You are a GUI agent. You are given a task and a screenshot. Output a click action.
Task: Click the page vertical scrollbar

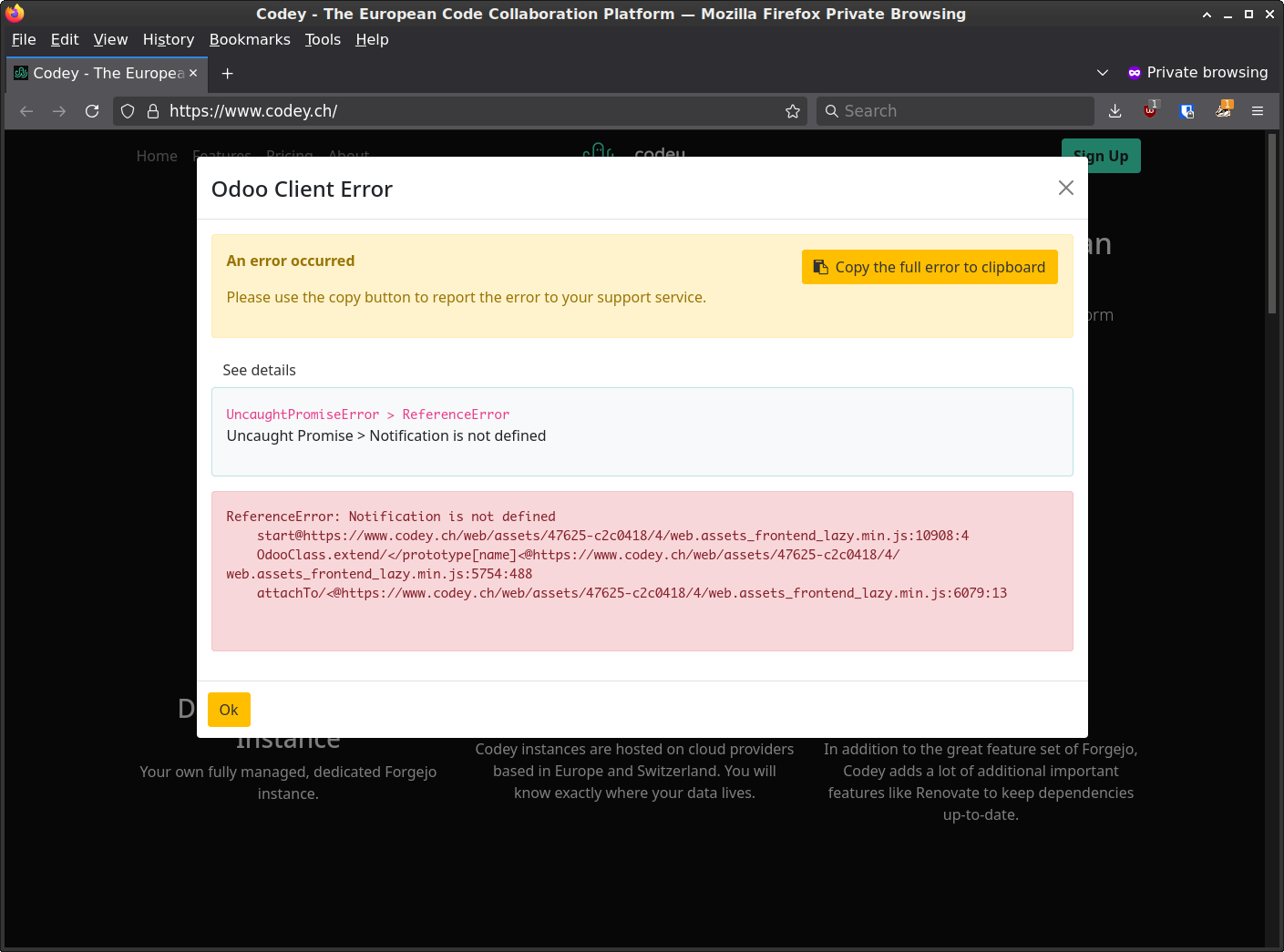(1272, 224)
